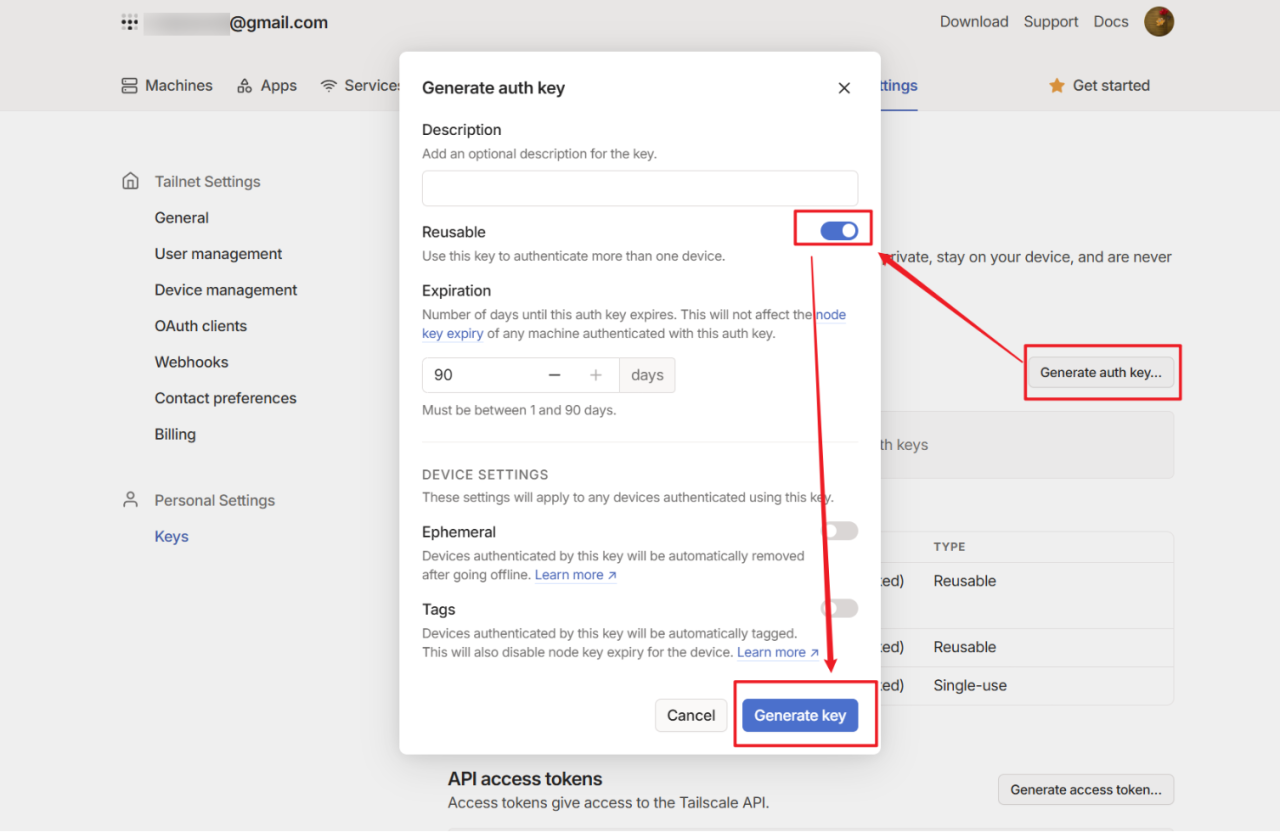Click the Generate access token... button
1280x832 pixels.
1086,789
